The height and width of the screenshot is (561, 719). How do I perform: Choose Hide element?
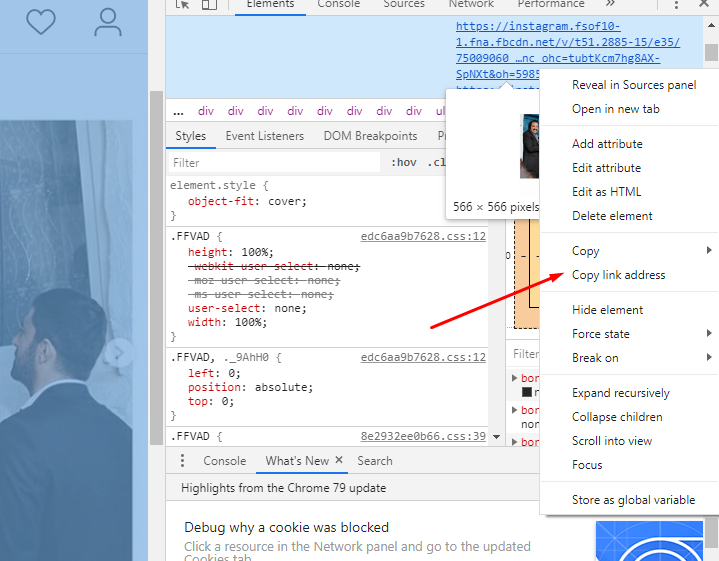point(607,310)
